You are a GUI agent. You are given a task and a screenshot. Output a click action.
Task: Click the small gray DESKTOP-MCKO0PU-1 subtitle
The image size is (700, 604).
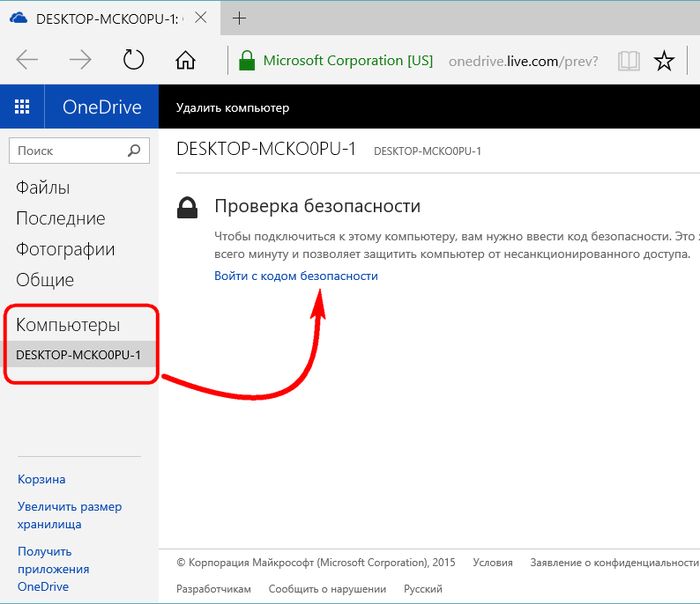427,151
